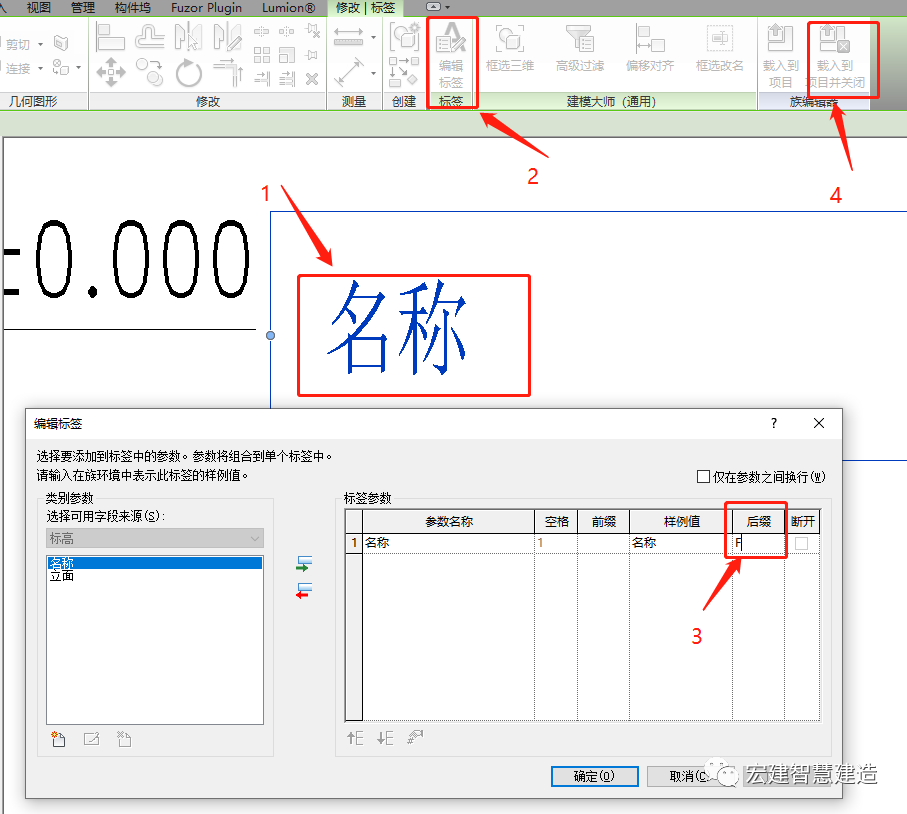907x814 pixels.
Task: Click the Create Group icon
Action: point(404,36)
